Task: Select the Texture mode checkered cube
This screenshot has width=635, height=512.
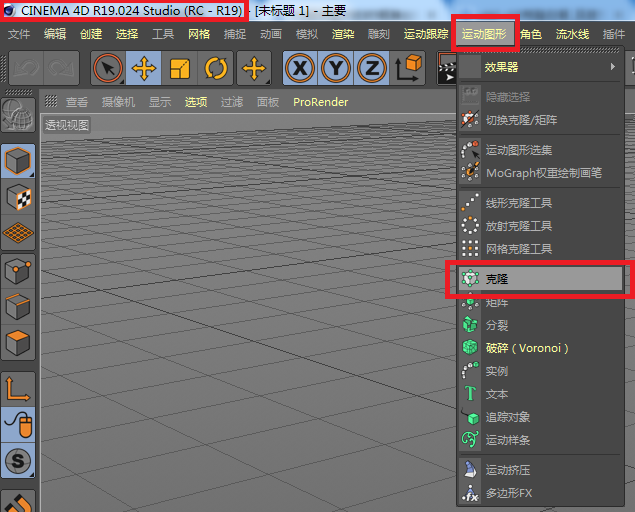Action: click(18, 197)
